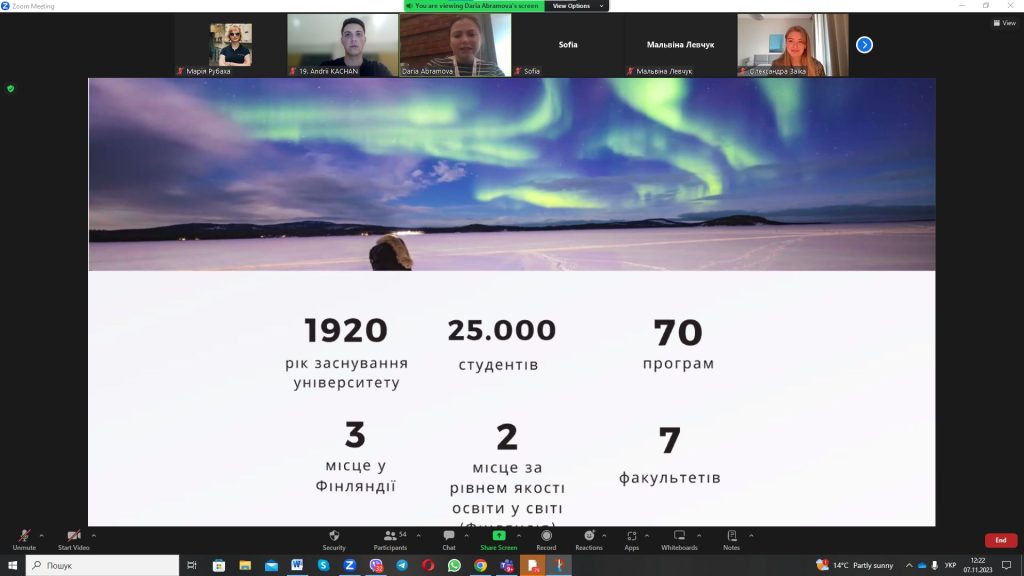Click the green Share Screen icon
This screenshot has width=1024, height=576.
498,537
